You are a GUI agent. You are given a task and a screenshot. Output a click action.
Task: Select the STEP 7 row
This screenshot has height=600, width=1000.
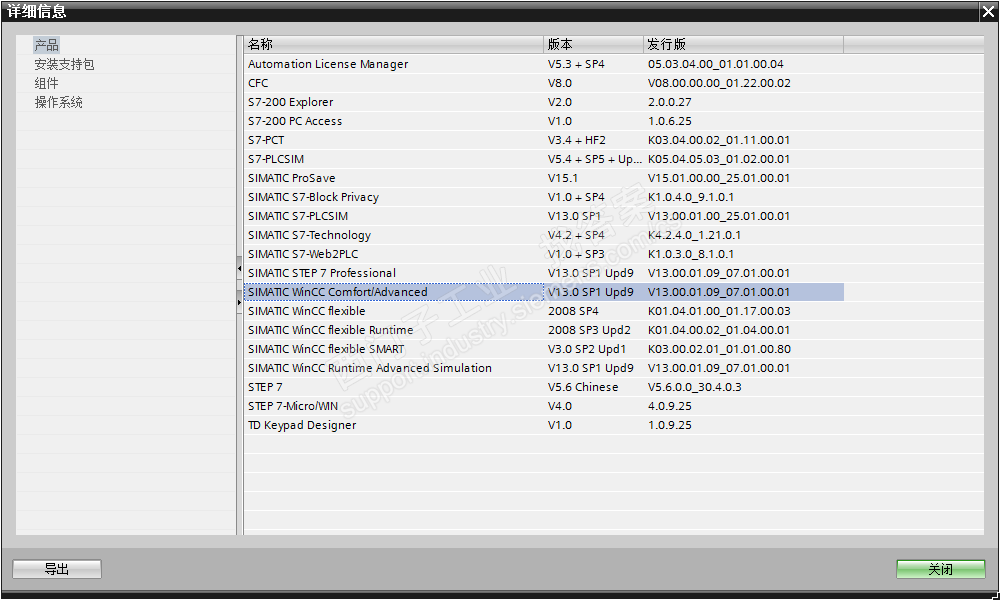tap(544, 387)
